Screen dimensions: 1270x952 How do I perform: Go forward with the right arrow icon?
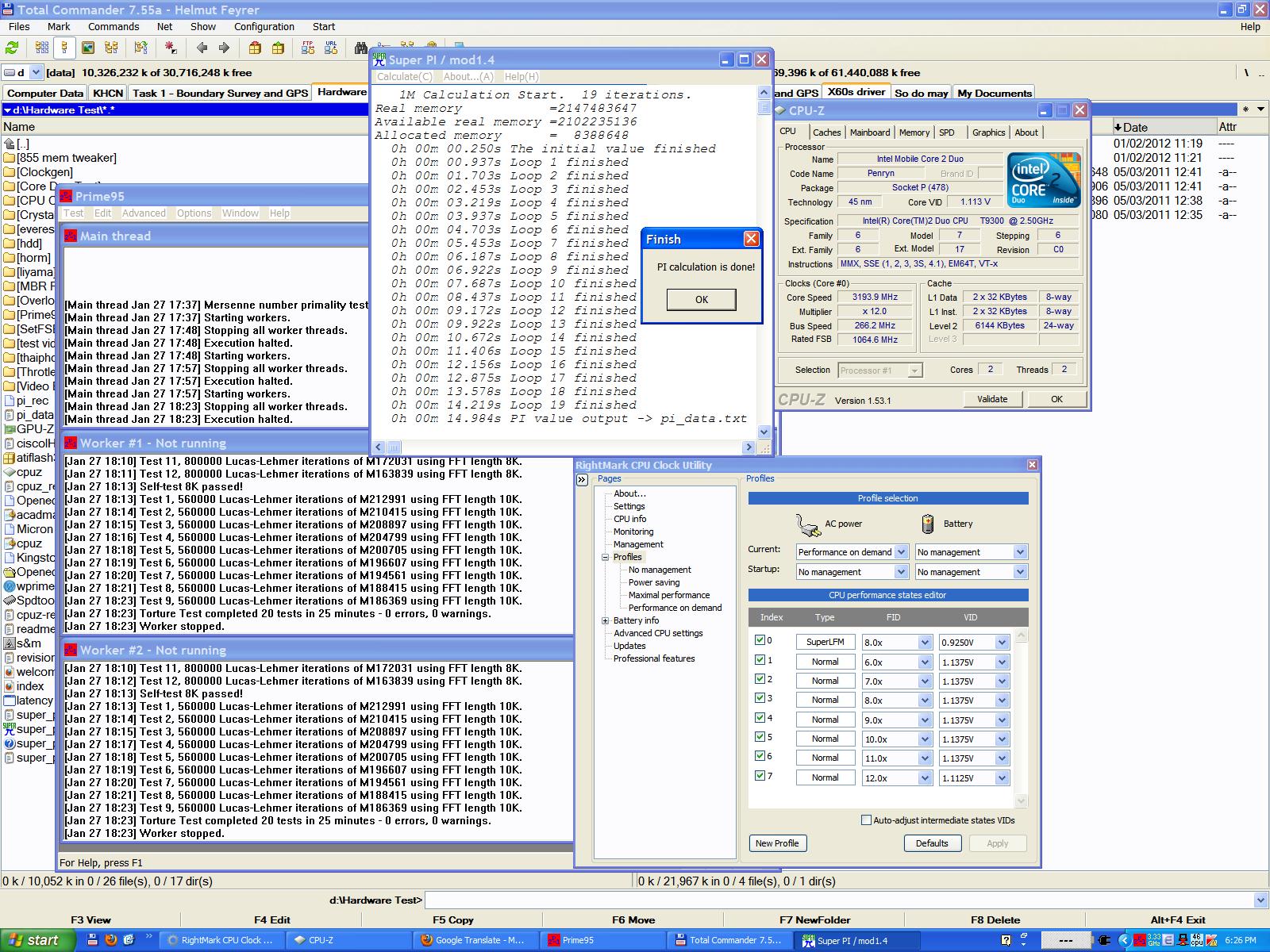224,48
